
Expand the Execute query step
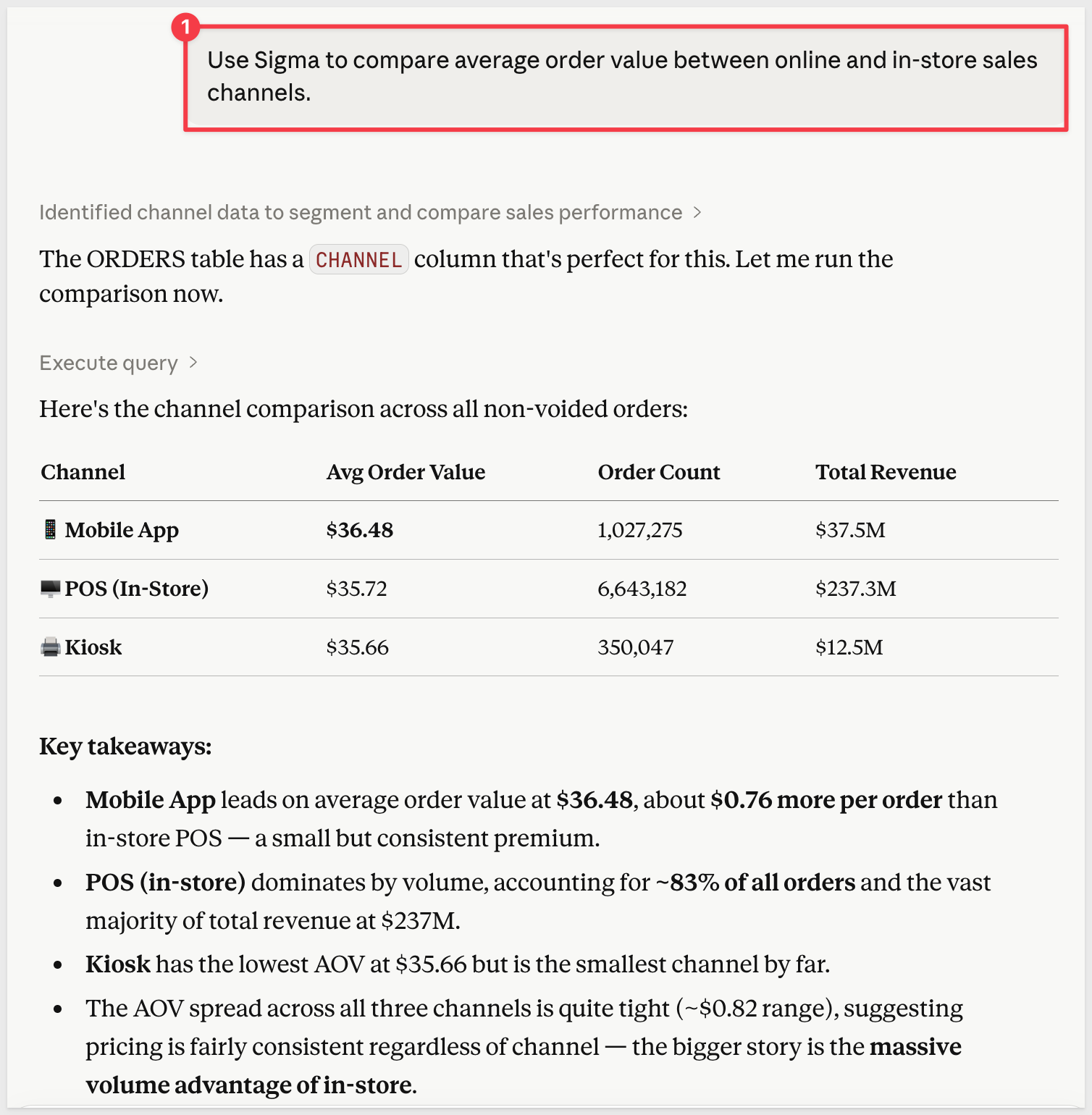pyautogui.click(x=109, y=363)
